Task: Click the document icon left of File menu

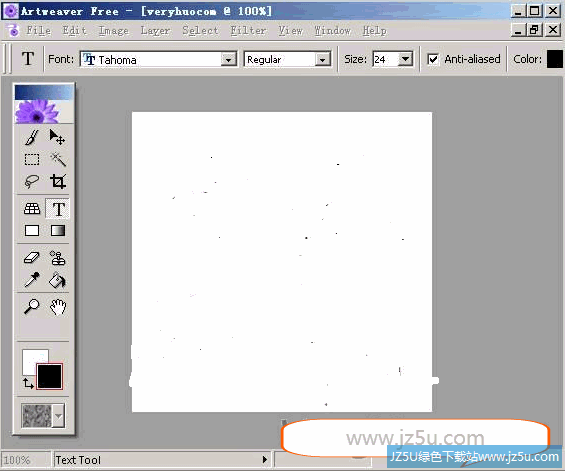Action: coord(13,31)
